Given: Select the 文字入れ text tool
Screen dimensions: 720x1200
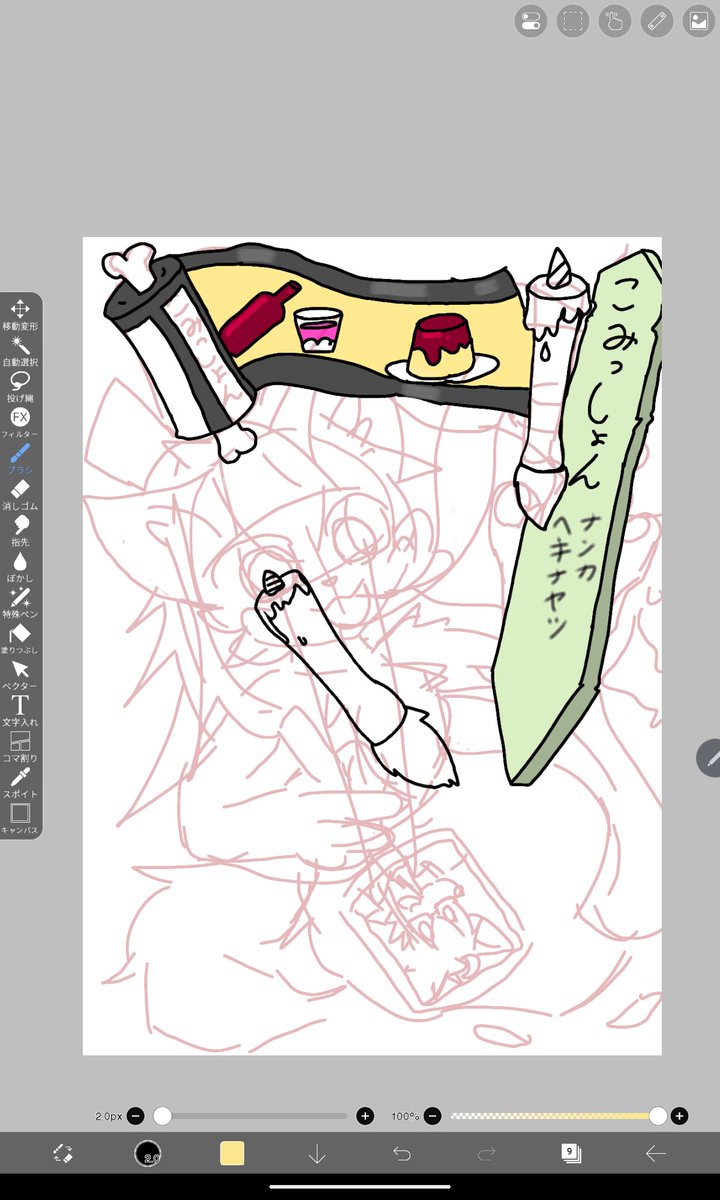Looking at the screenshot, I should pos(20,710).
